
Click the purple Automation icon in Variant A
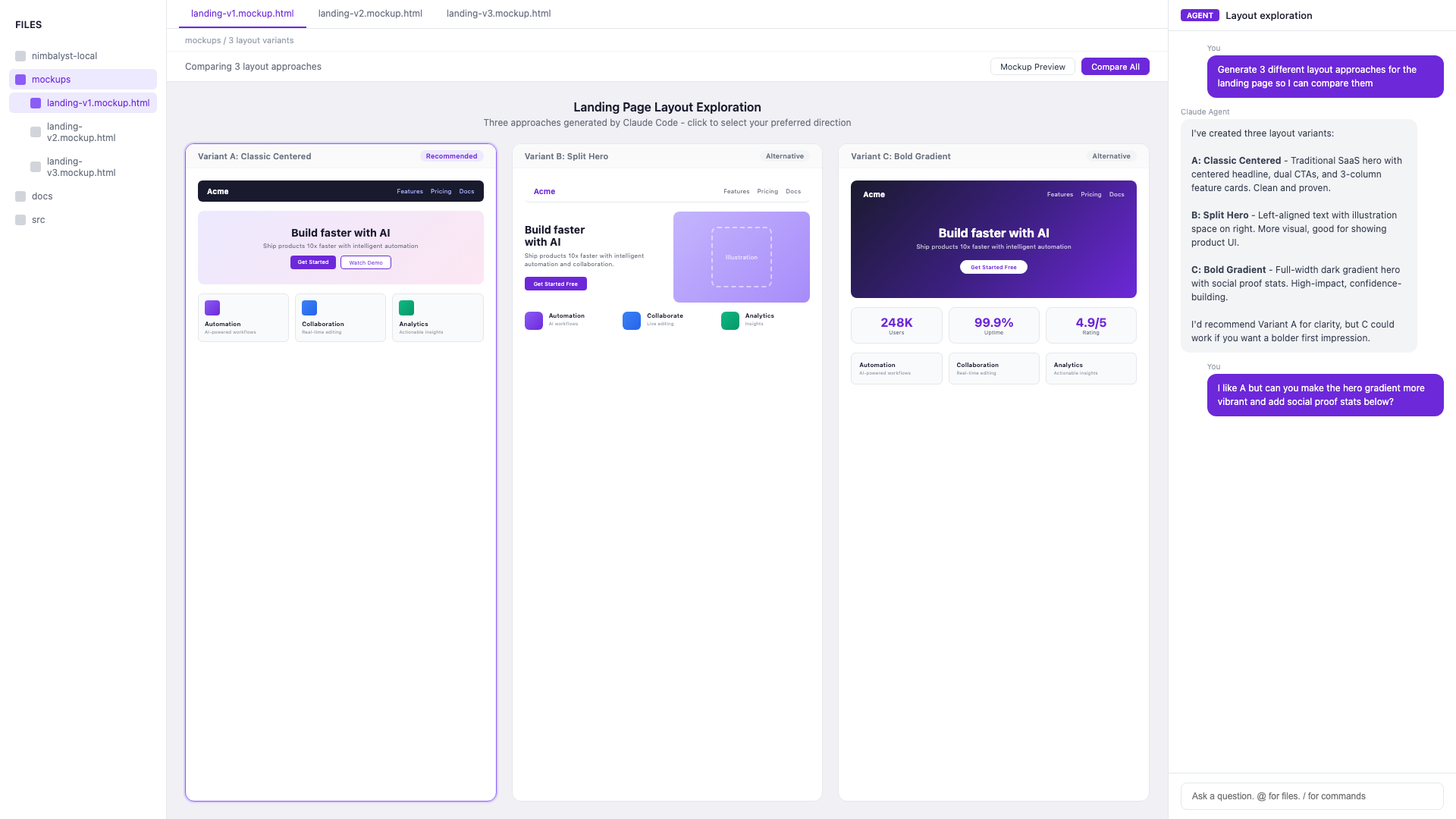point(212,308)
